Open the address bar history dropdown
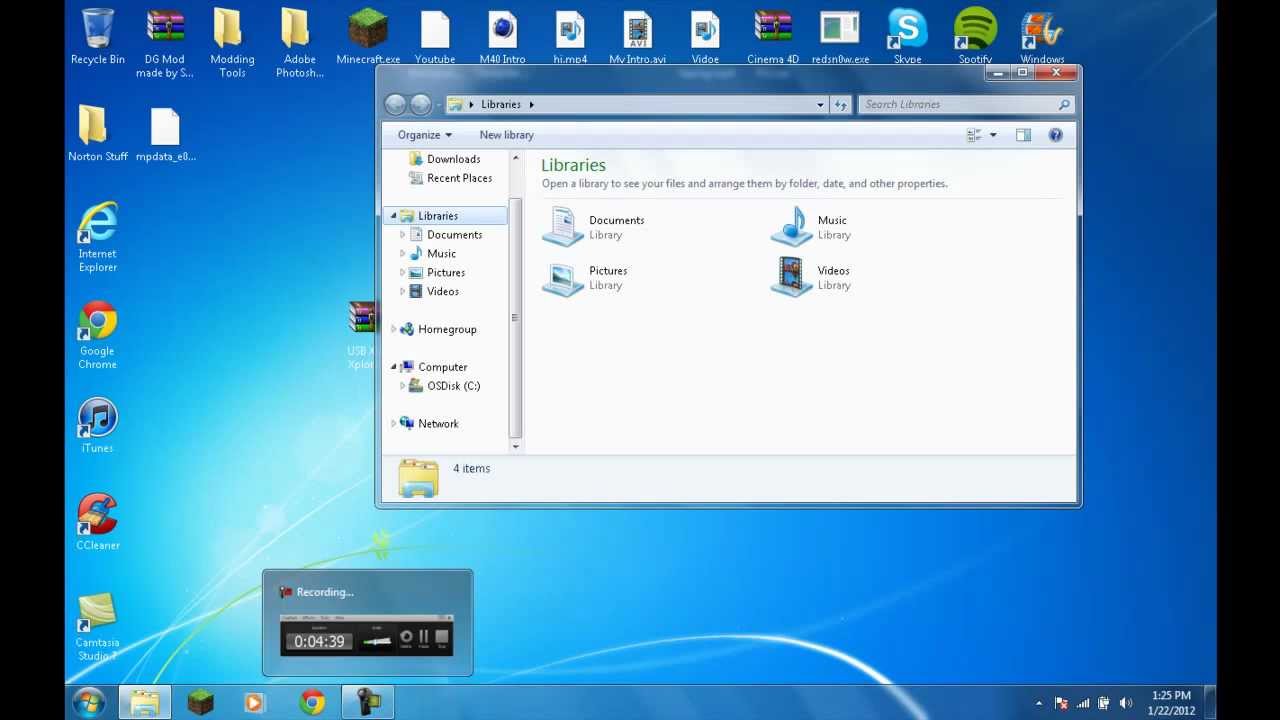The height and width of the screenshot is (720, 1280). (x=820, y=104)
